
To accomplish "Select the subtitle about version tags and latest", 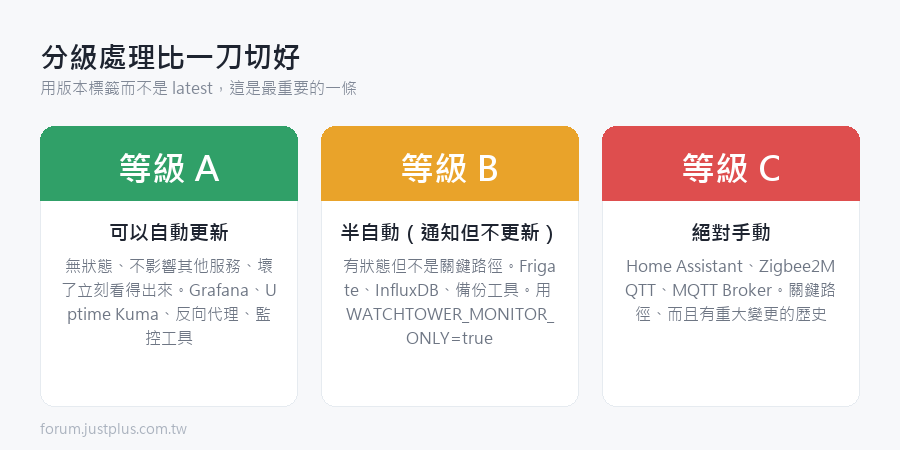I will click(x=199, y=88).
